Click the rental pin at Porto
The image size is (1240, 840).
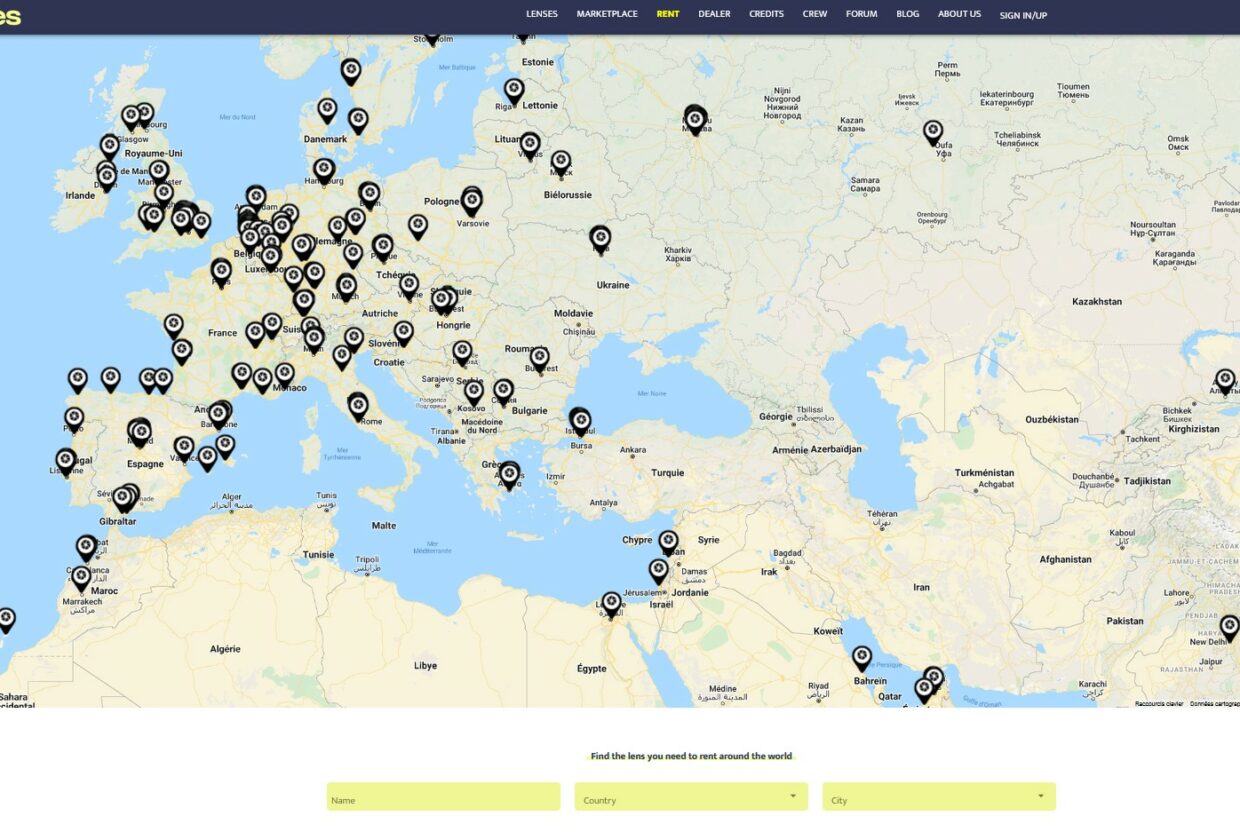click(74, 419)
